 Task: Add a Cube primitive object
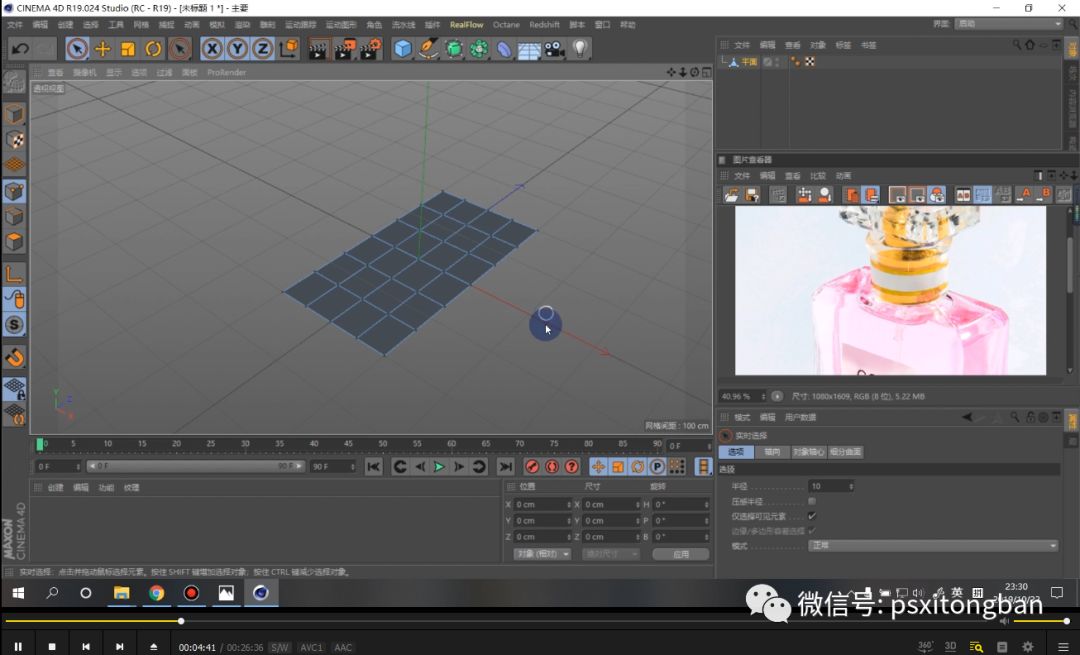coord(402,48)
